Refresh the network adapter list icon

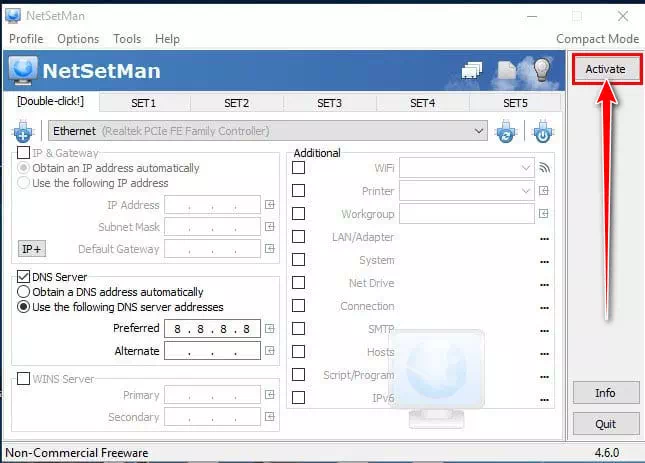point(506,132)
